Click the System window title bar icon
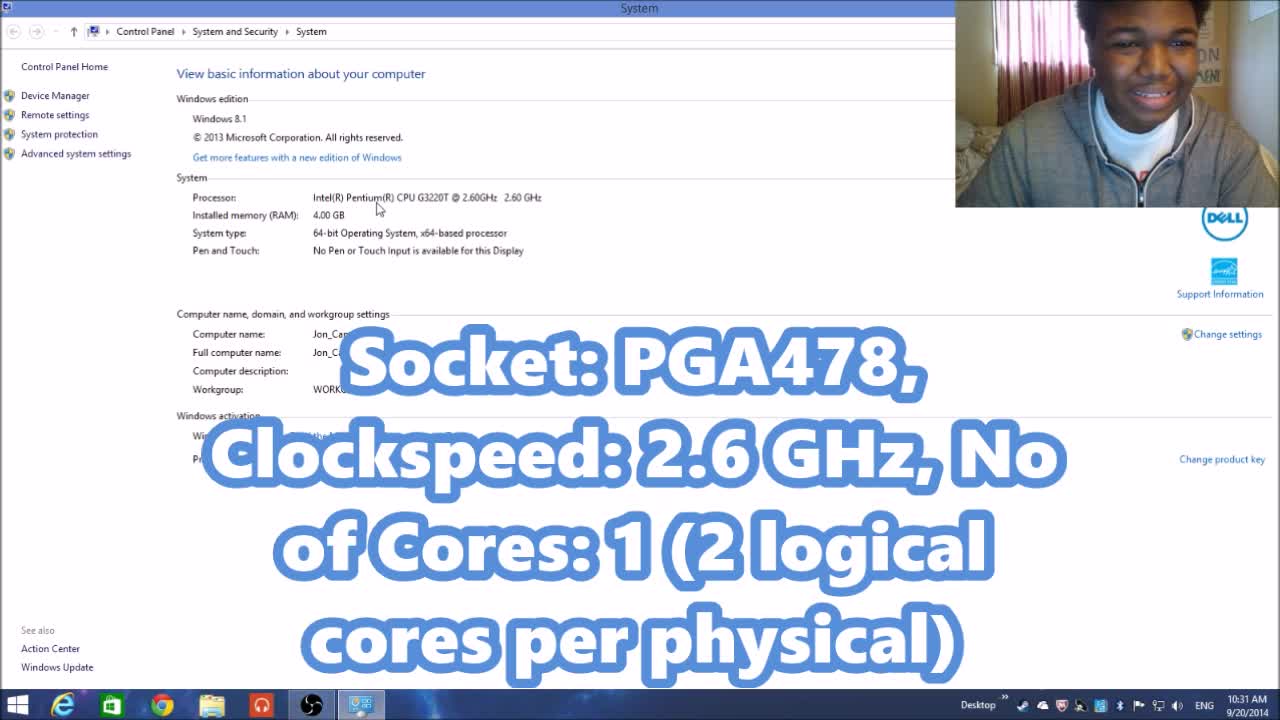The height and width of the screenshot is (720, 1280). pyautogui.click(x=7, y=8)
